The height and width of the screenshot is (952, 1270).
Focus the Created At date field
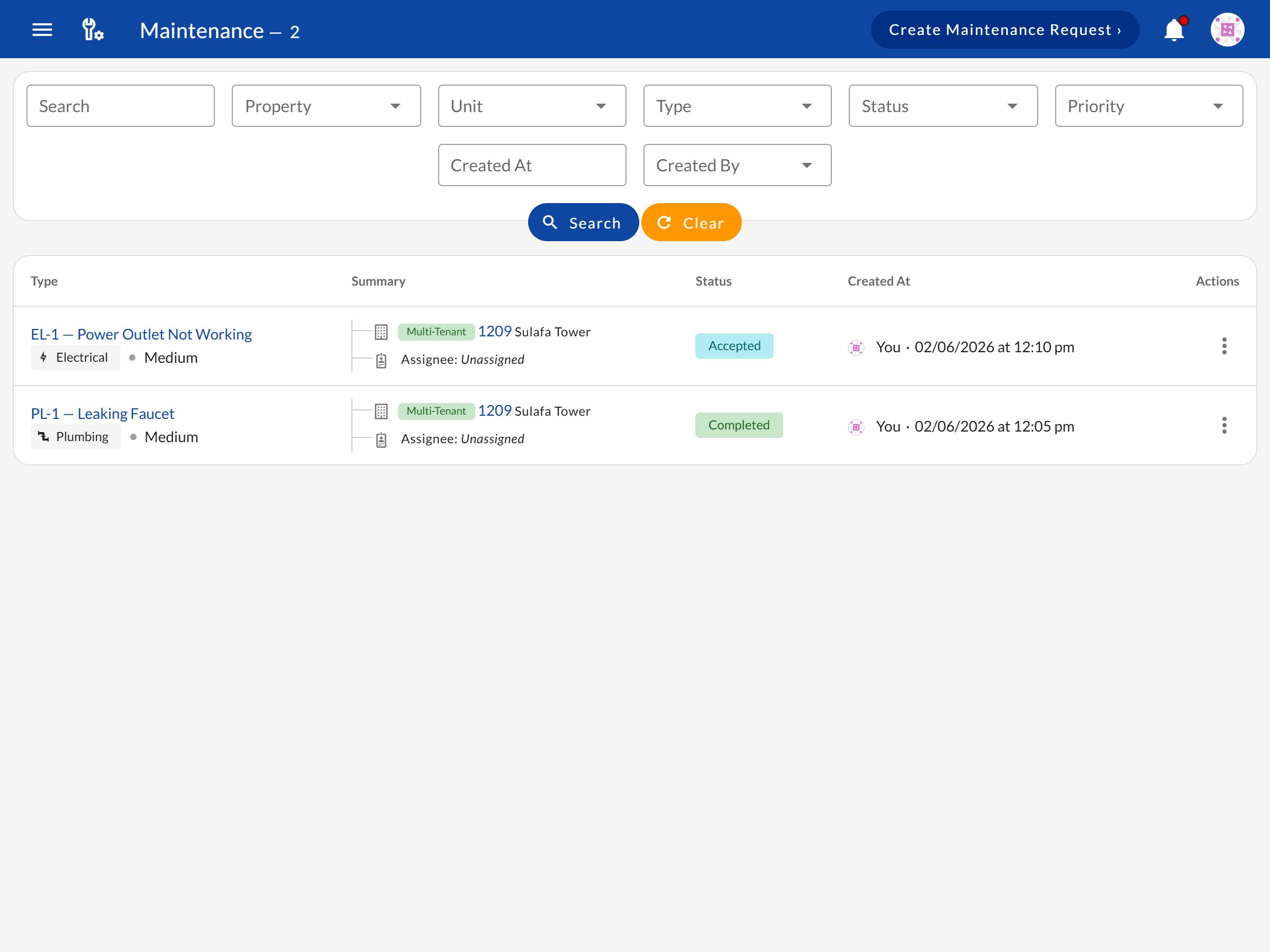532,165
